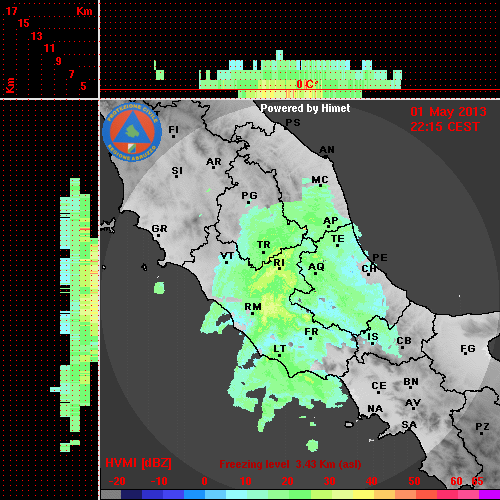
Task: Select the FR city label
Action: [x=311, y=332]
